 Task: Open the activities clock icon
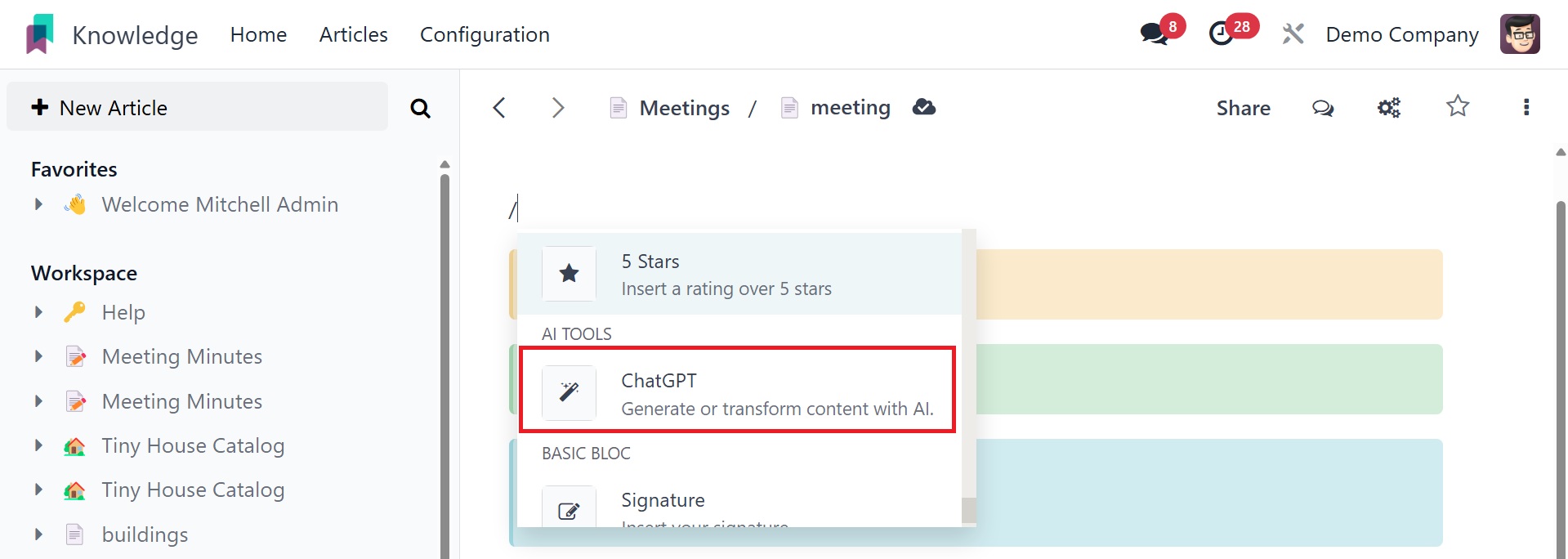pyautogui.click(x=1222, y=34)
